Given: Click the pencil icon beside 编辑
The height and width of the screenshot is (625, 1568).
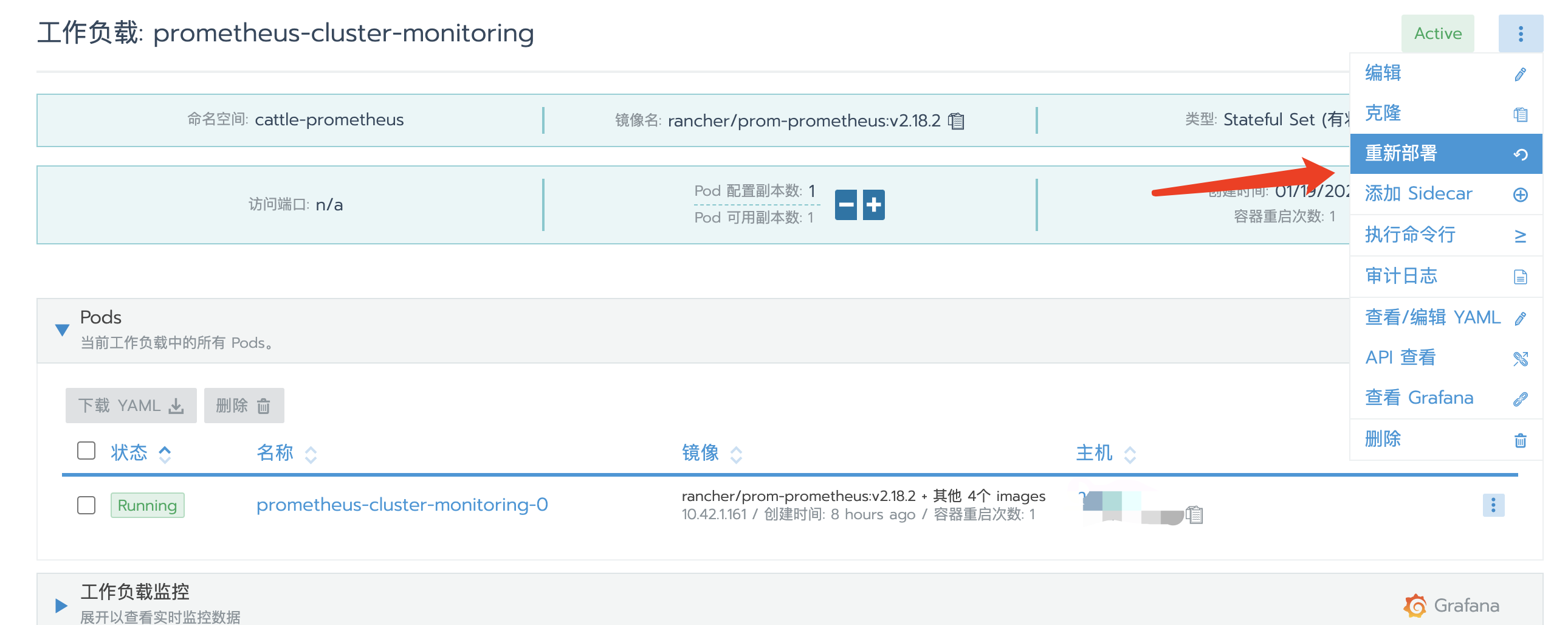Looking at the screenshot, I should point(1520,74).
